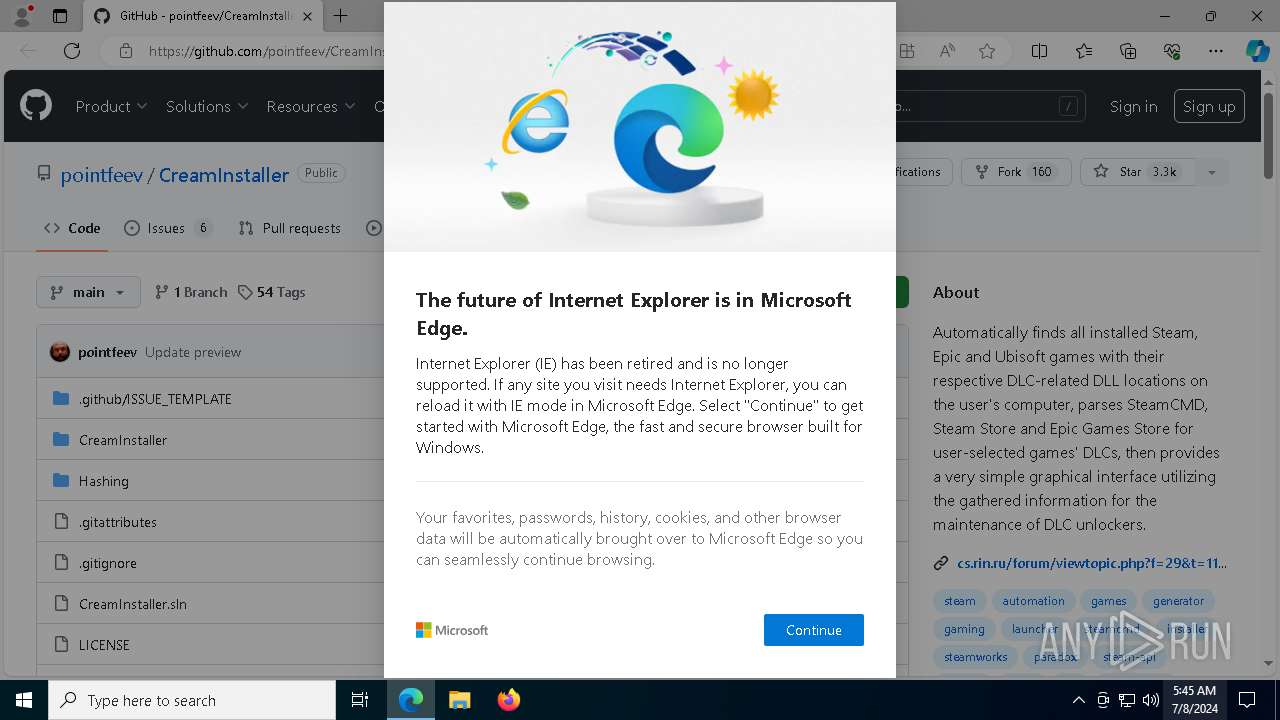Open the cs.rin.ru forum link
Screen dimensions: 1280x720
click(x=1091, y=563)
